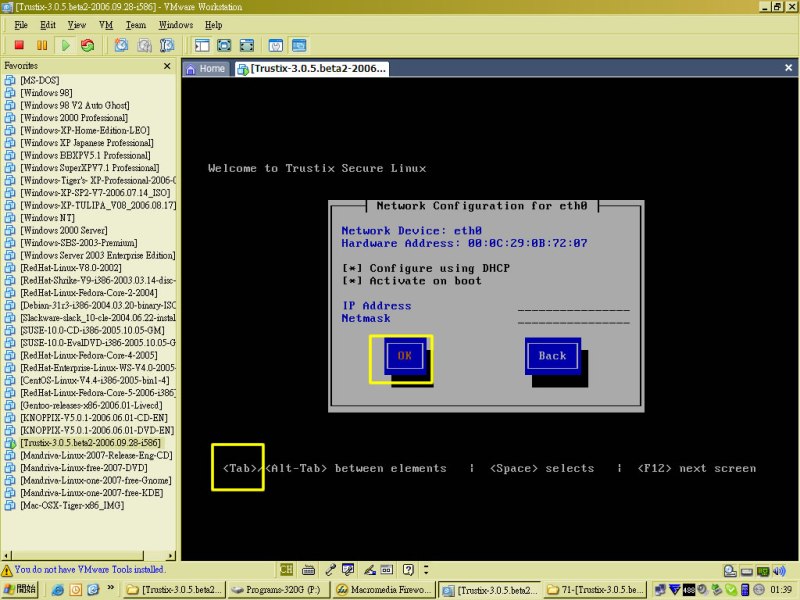Select [Windows NT] favorite's neighbor [Windows-SBS-2003-Premium]
This screenshot has width=800, height=600.
pyautogui.click(x=79, y=243)
